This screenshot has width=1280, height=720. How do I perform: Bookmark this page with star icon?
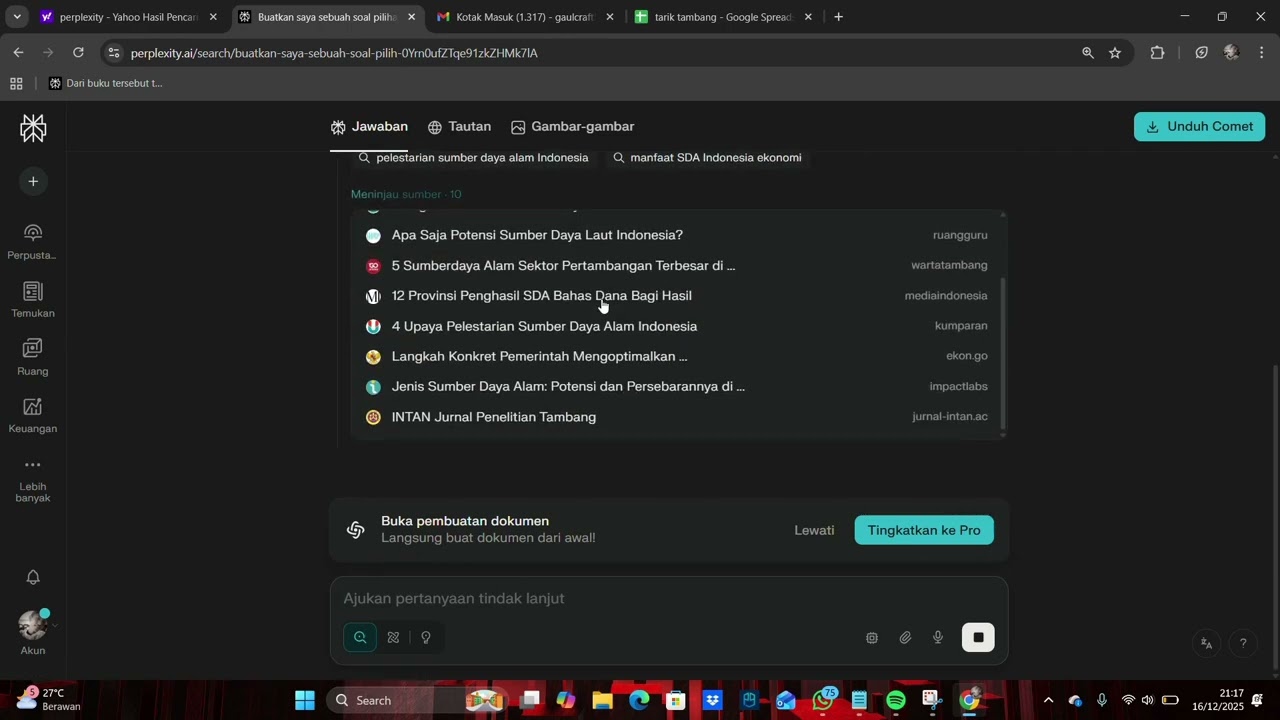tap(1115, 53)
